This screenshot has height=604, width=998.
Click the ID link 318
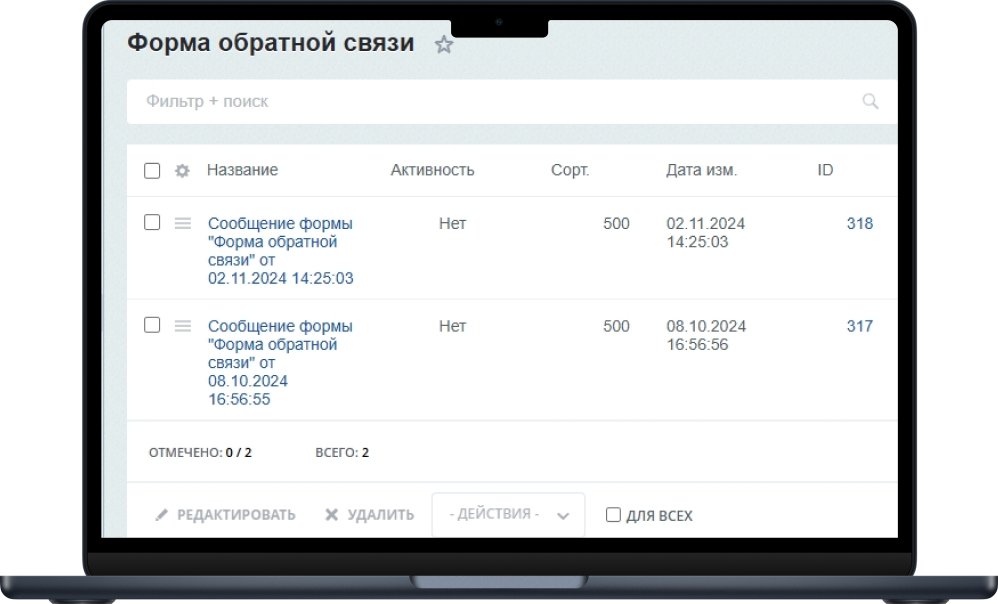[x=859, y=224]
